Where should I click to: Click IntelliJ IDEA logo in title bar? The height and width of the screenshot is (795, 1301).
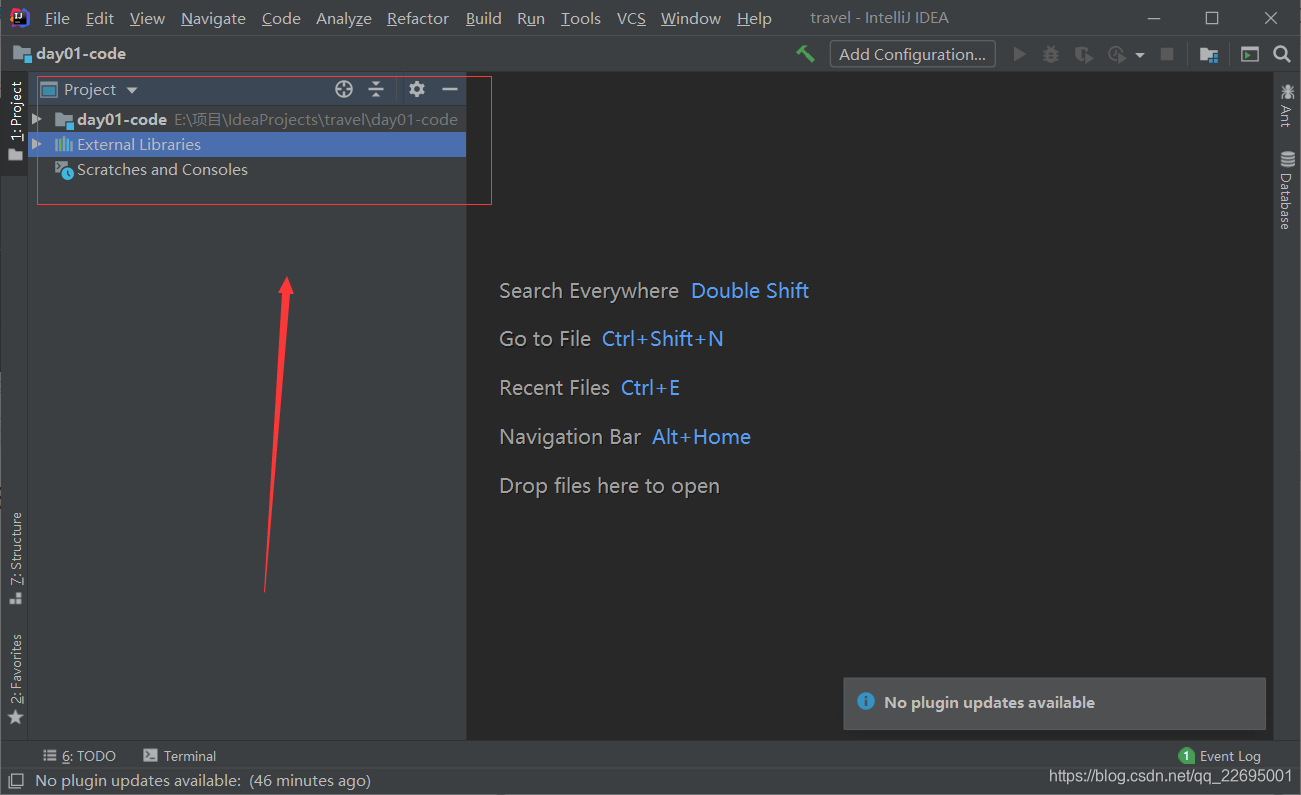pos(19,18)
